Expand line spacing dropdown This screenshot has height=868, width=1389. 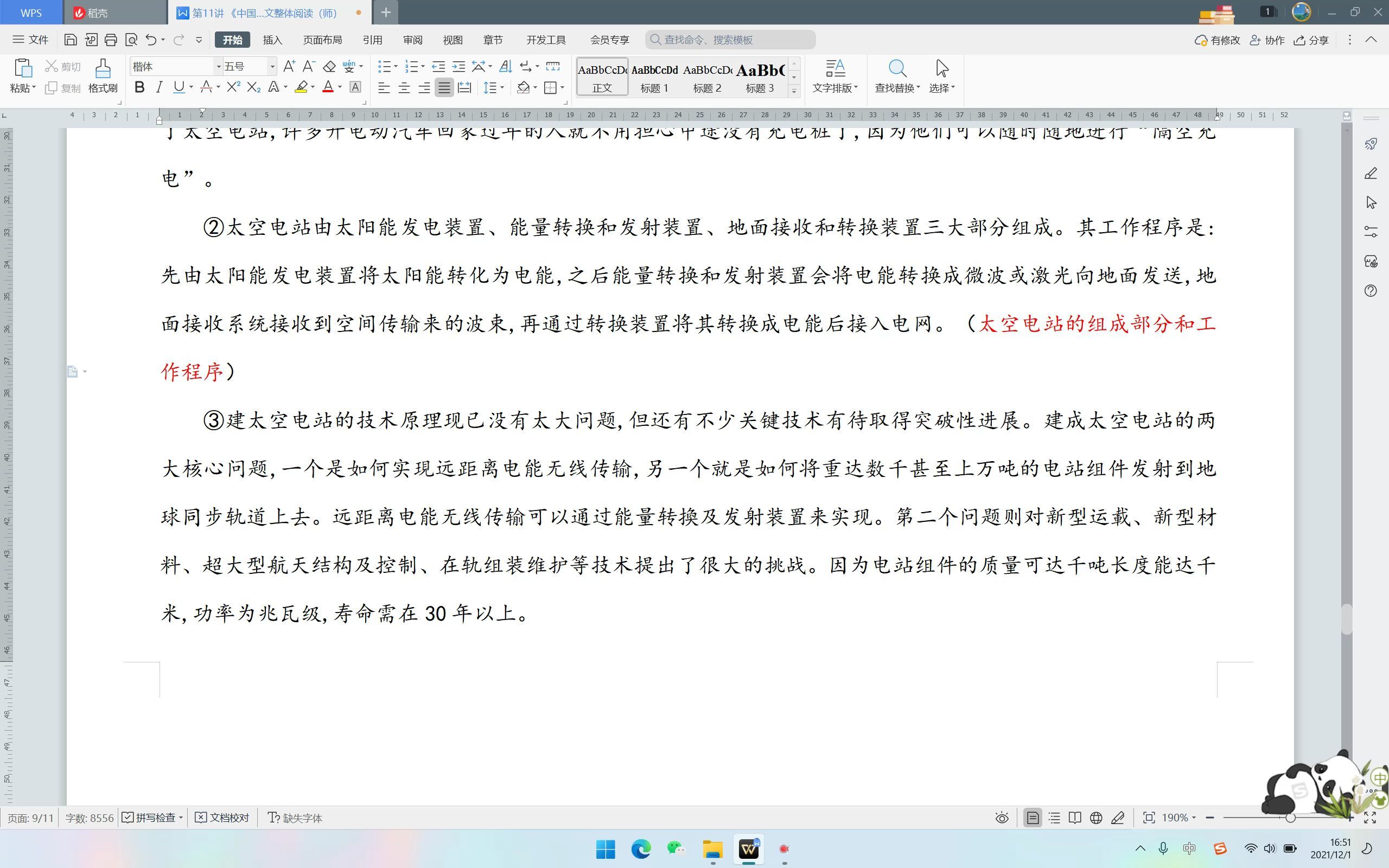tap(502, 88)
